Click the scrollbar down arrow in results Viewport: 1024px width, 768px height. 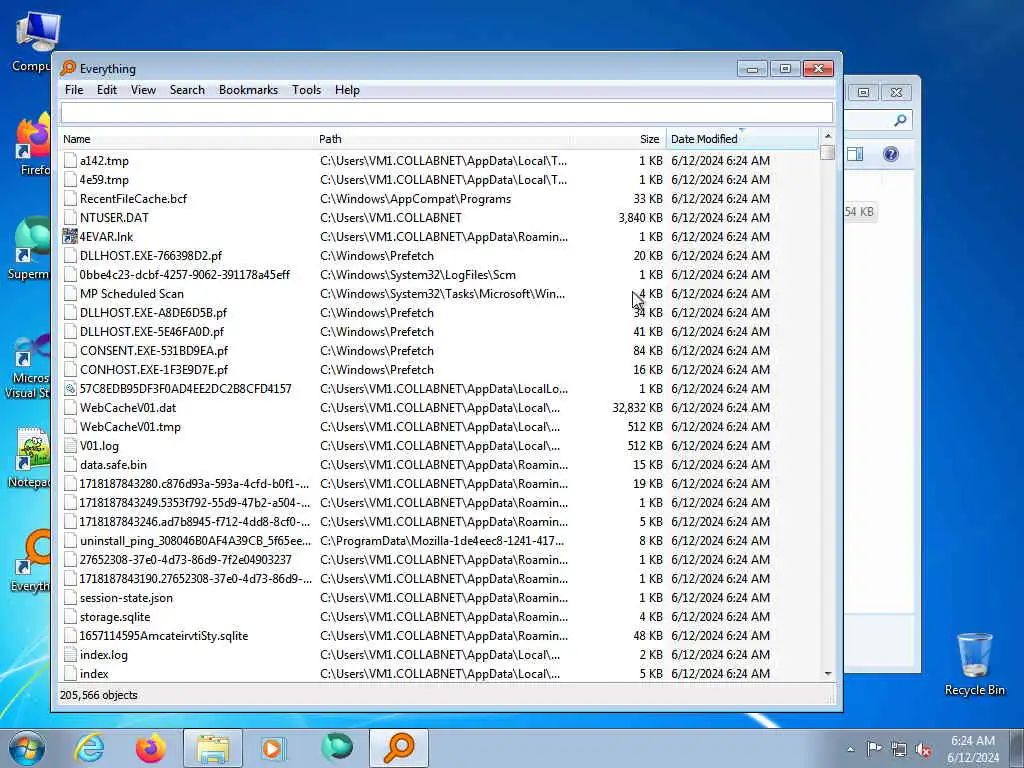tap(827, 673)
